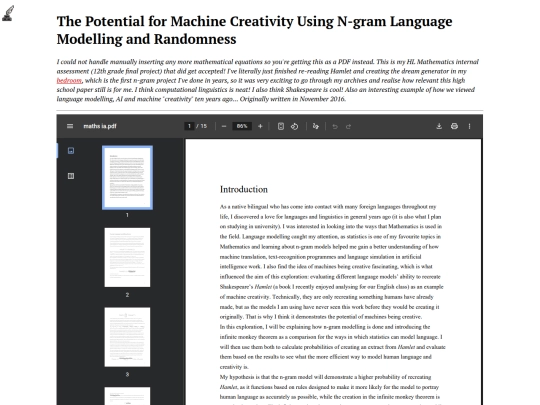Click the undo icon in PDF toolbar

[x=335, y=126]
